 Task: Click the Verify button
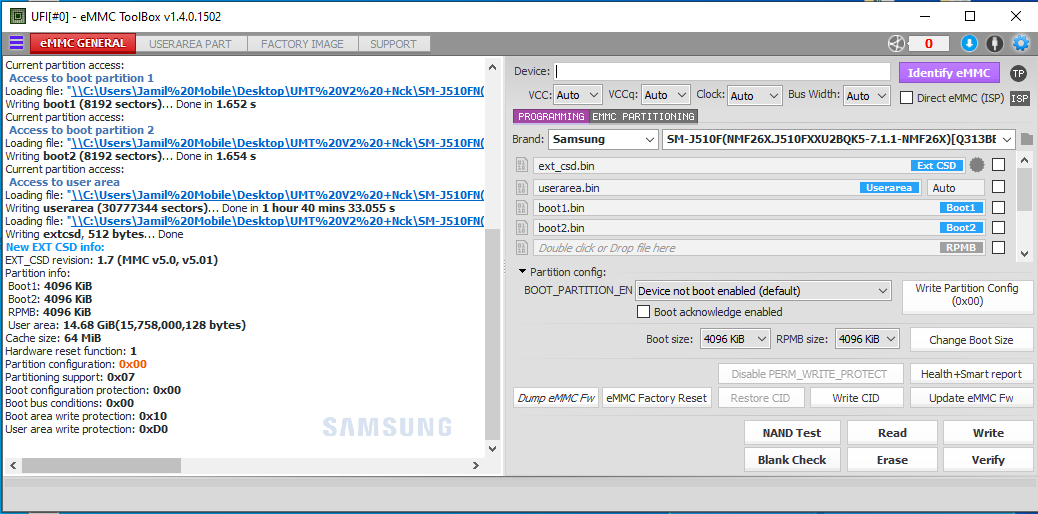click(x=988, y=460)
